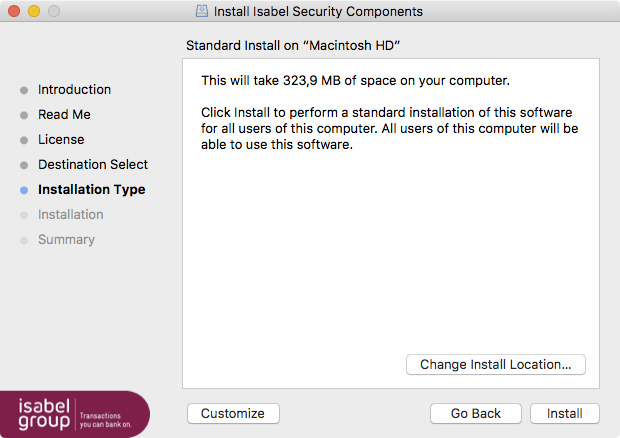Click the Isabel Group logo
This screenshot has height=438, width=620.
(74, 414)
